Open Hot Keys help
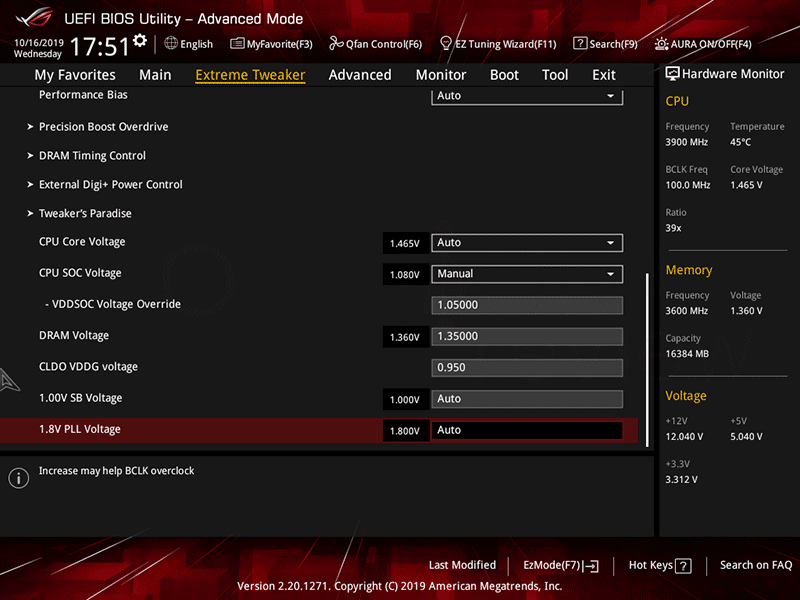This screenshot has height=600, width=800. click(659, 565)
